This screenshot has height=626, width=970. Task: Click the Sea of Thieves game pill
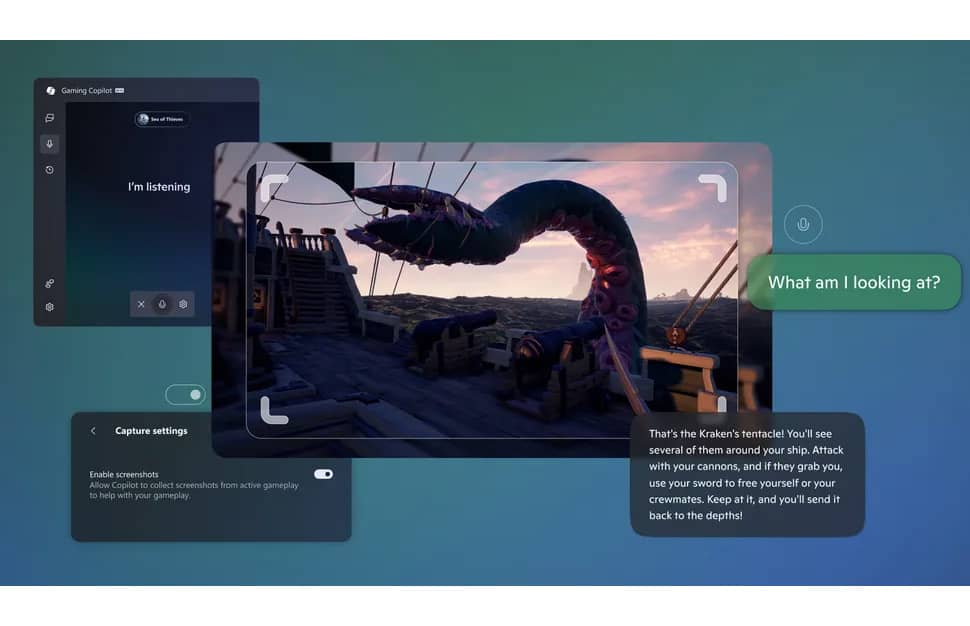coord(160,119)
